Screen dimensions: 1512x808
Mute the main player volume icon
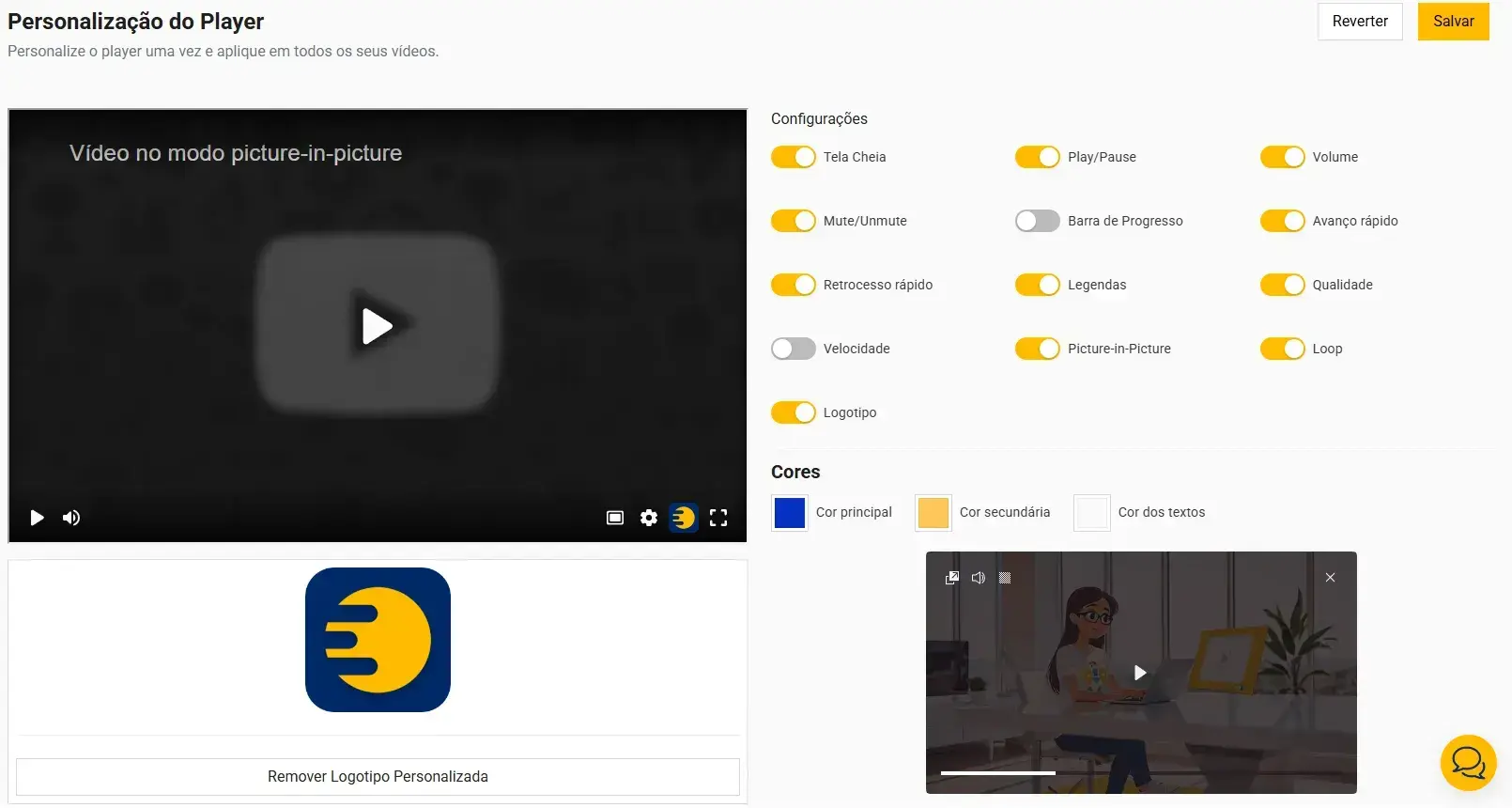(71, 518)
